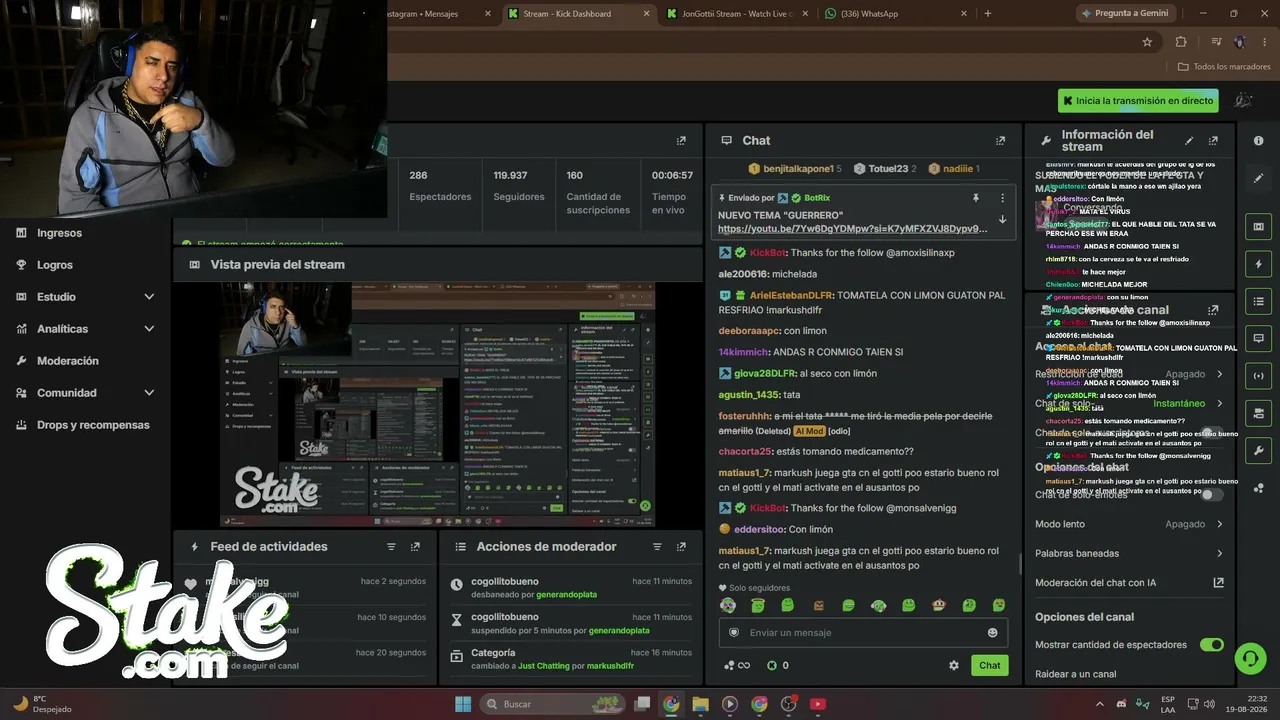Click the pin icon on BotRix message

click(x=976, y=198)
